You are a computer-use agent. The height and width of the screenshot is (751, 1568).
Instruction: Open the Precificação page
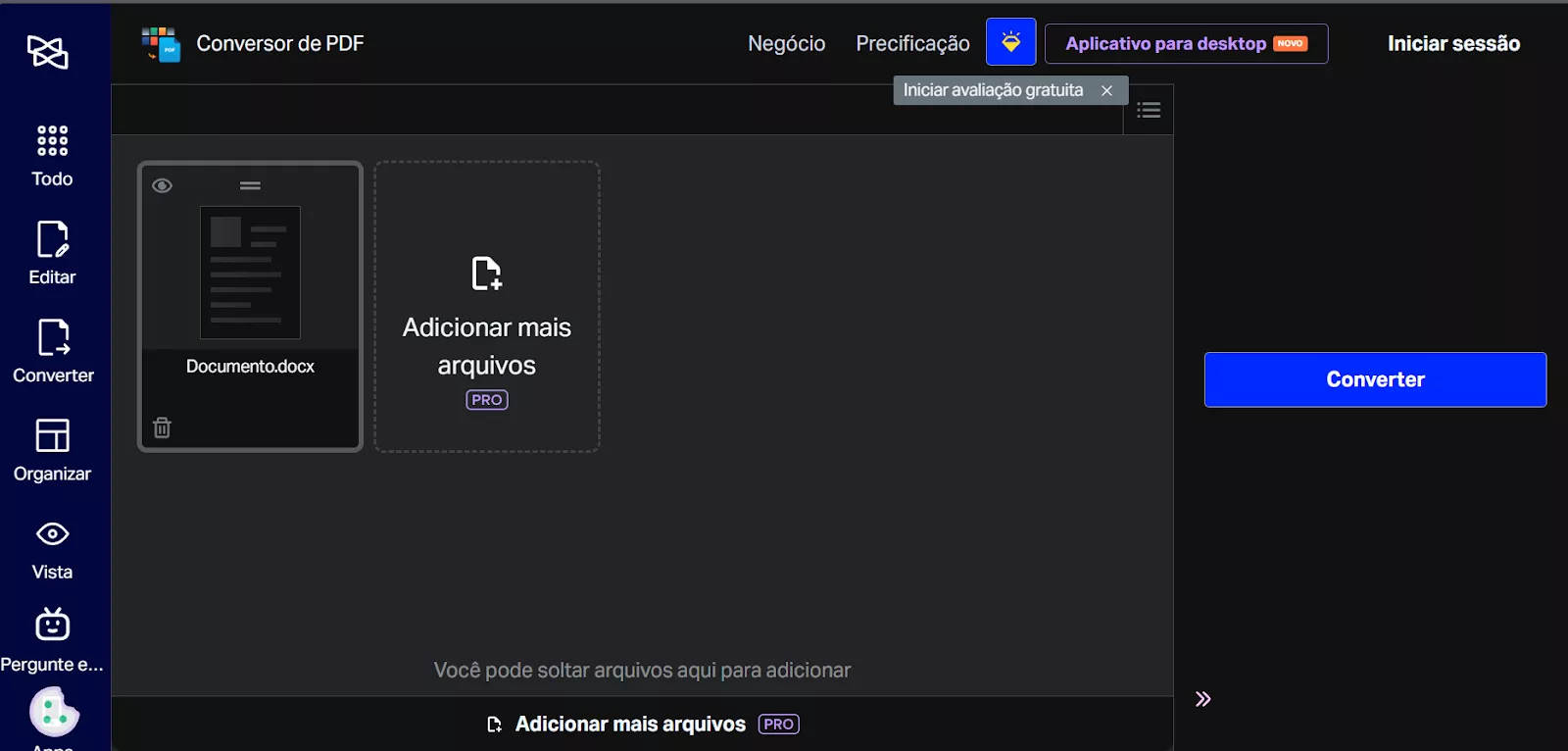coord(913,43)
